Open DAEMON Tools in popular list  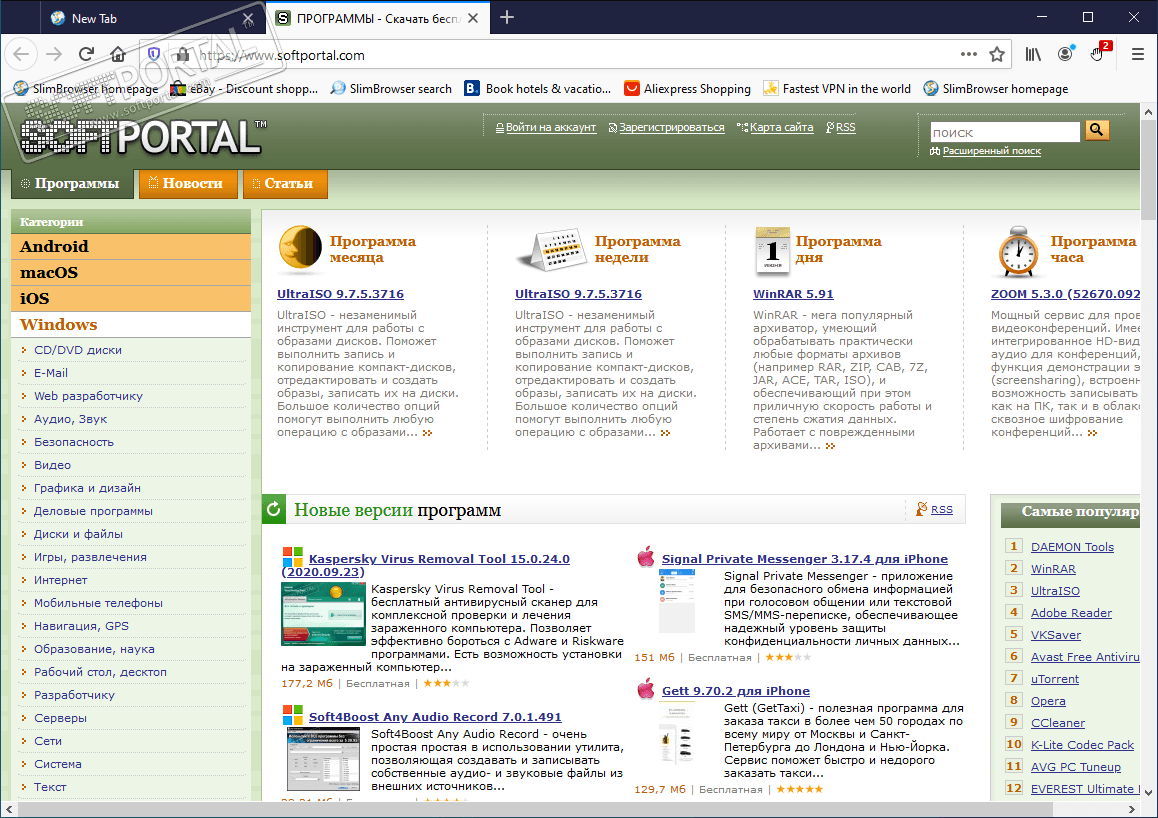(x=1072, y=547)
